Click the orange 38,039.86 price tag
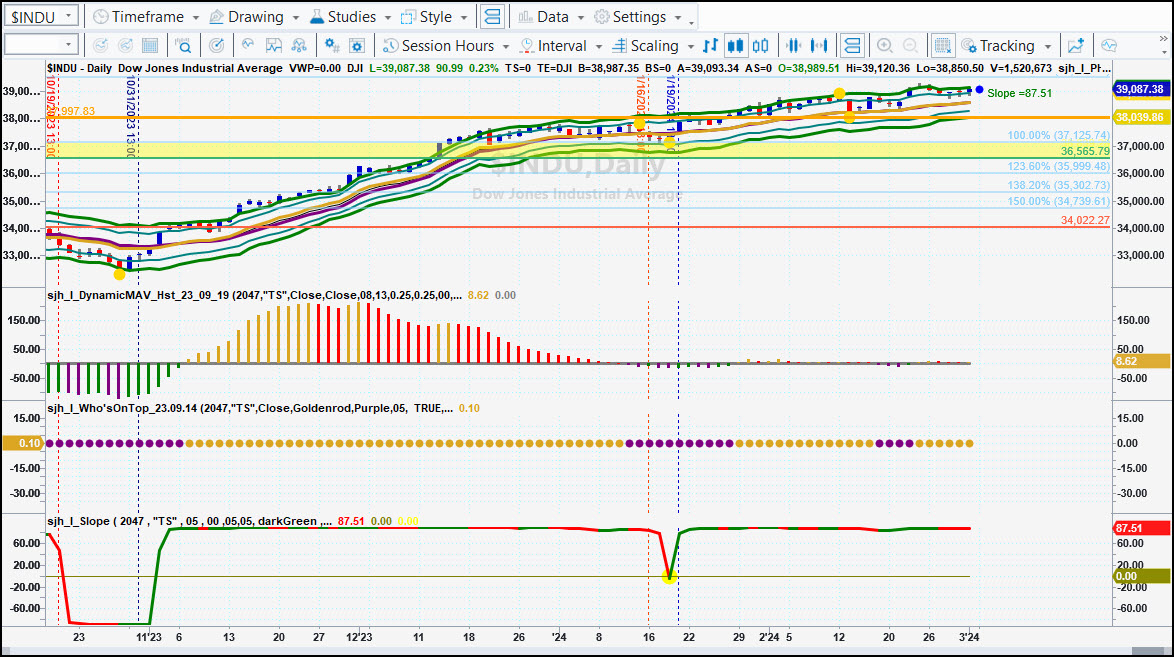The height and width of the screenshot is (657, 1174). pyautogui.click(x=1140, y=118)
